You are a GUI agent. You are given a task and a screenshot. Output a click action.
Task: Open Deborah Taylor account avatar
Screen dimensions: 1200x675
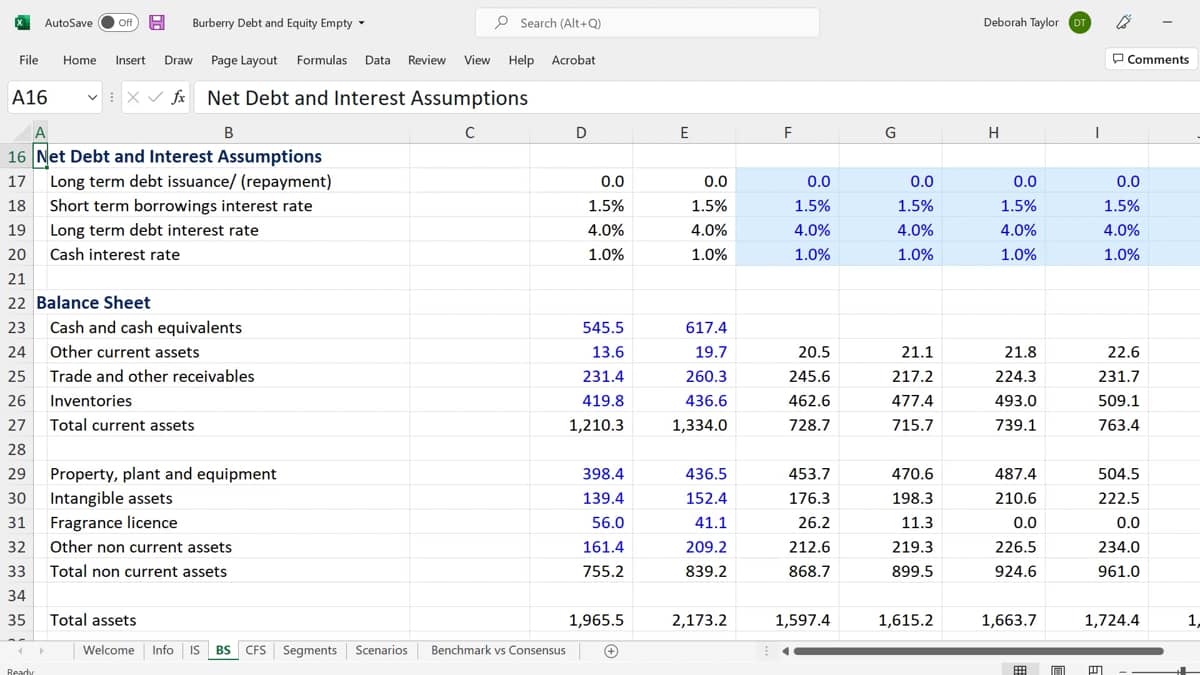(1079, 22)
